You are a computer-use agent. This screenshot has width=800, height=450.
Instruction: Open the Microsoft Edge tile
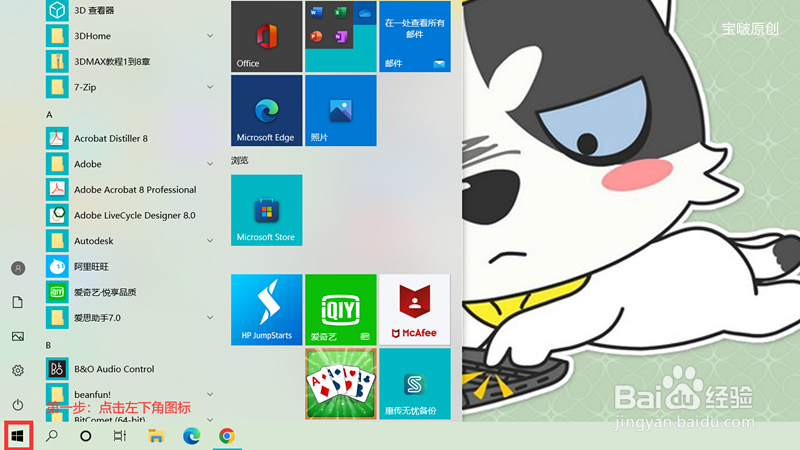tap(266, 110)
